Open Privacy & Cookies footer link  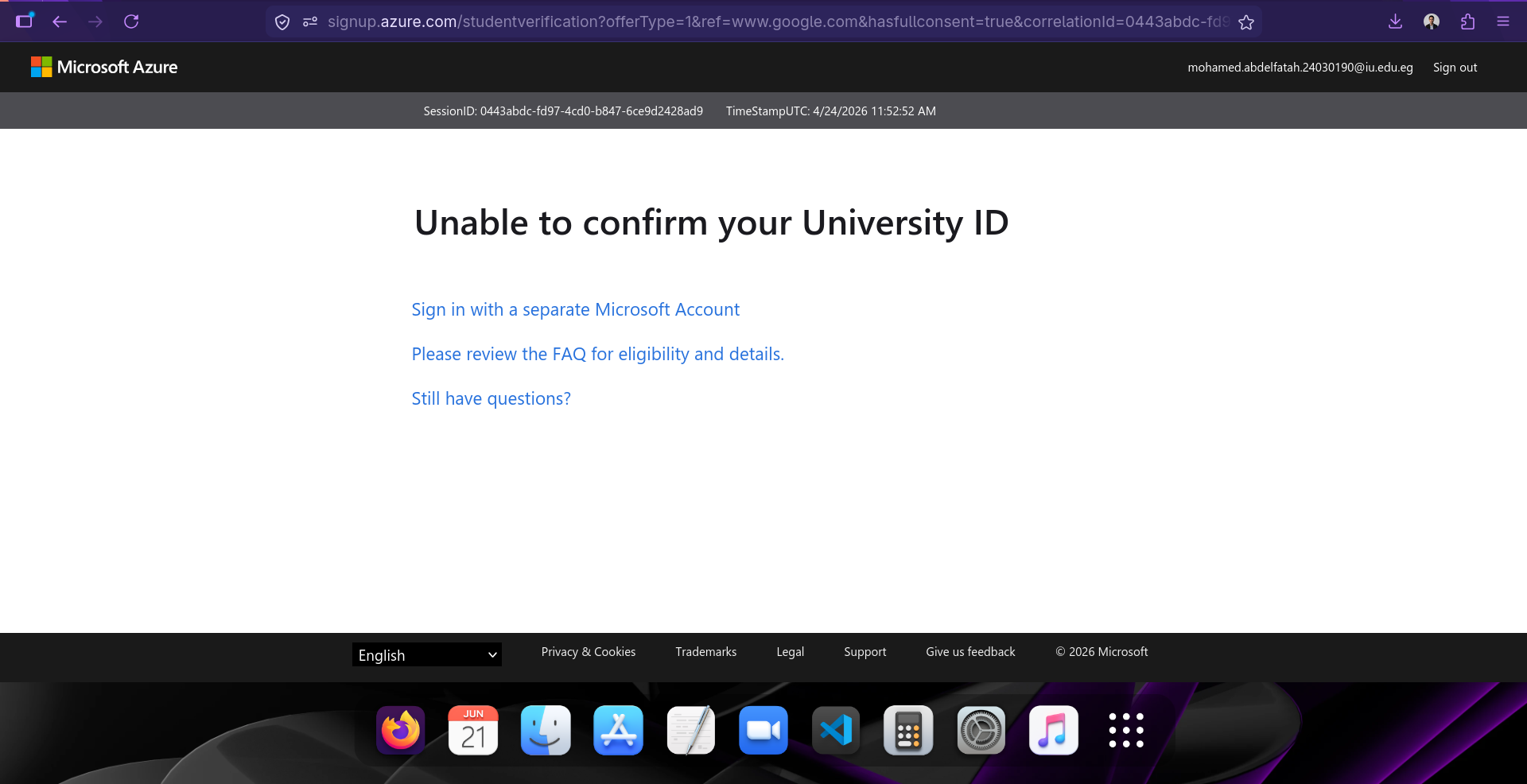click(589, 652)
